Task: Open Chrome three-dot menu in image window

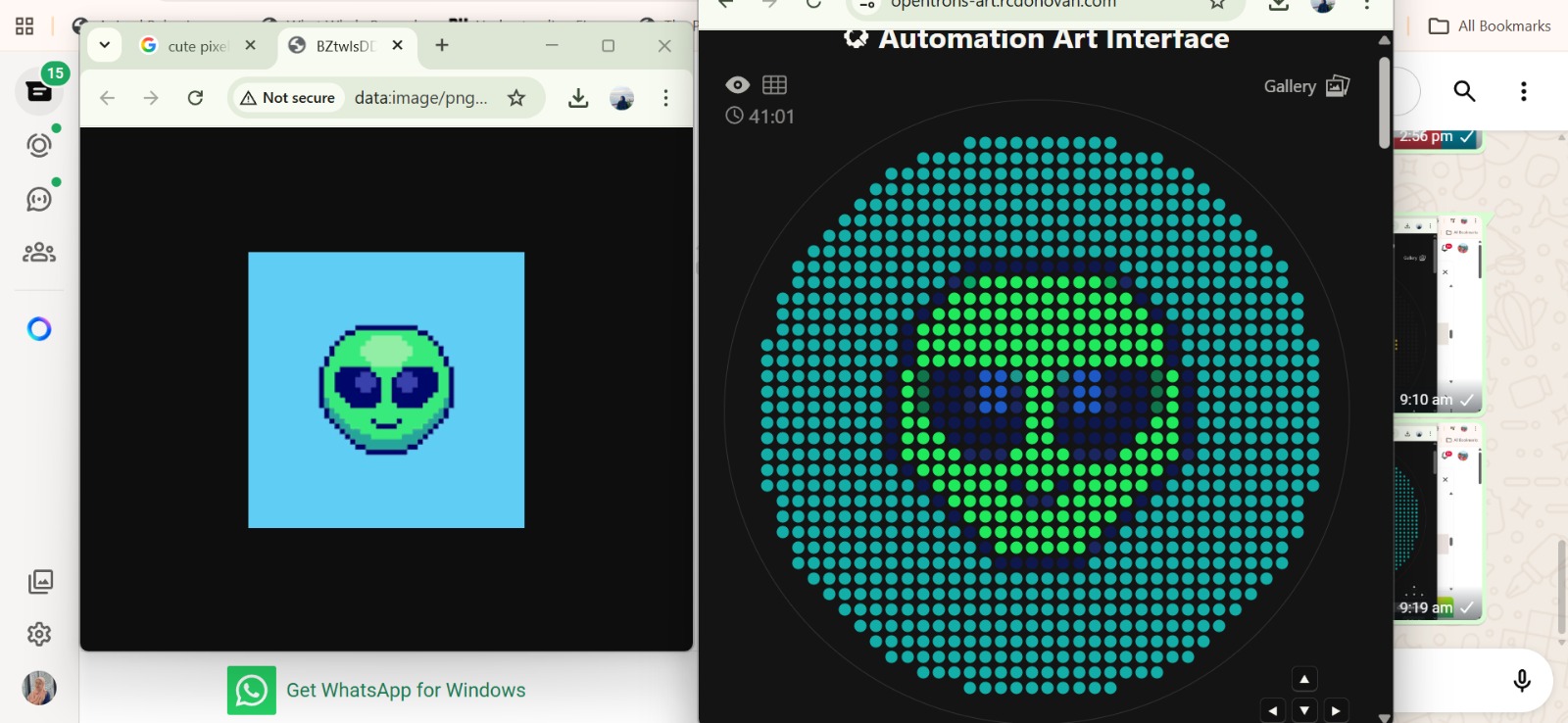Action: click(665, 98)
